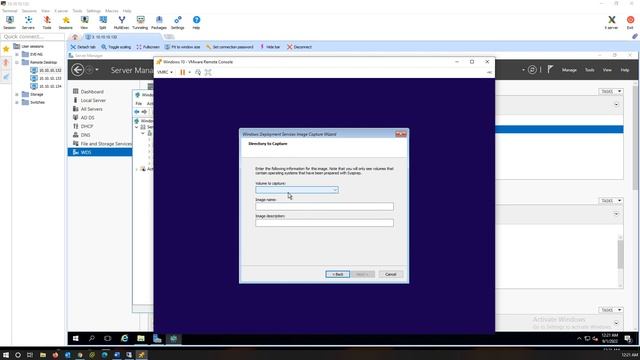Activate the Split toolbar icon
The image size is (640, 360).
coord(103,22)
